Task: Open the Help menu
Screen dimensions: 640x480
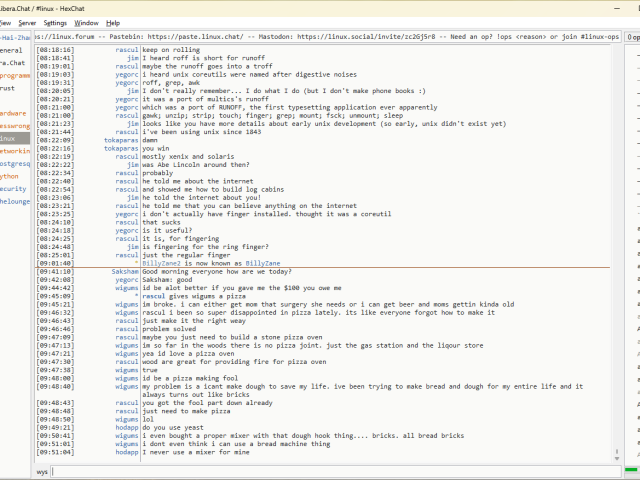Action: pyautogui.click(x=113, y=22)
